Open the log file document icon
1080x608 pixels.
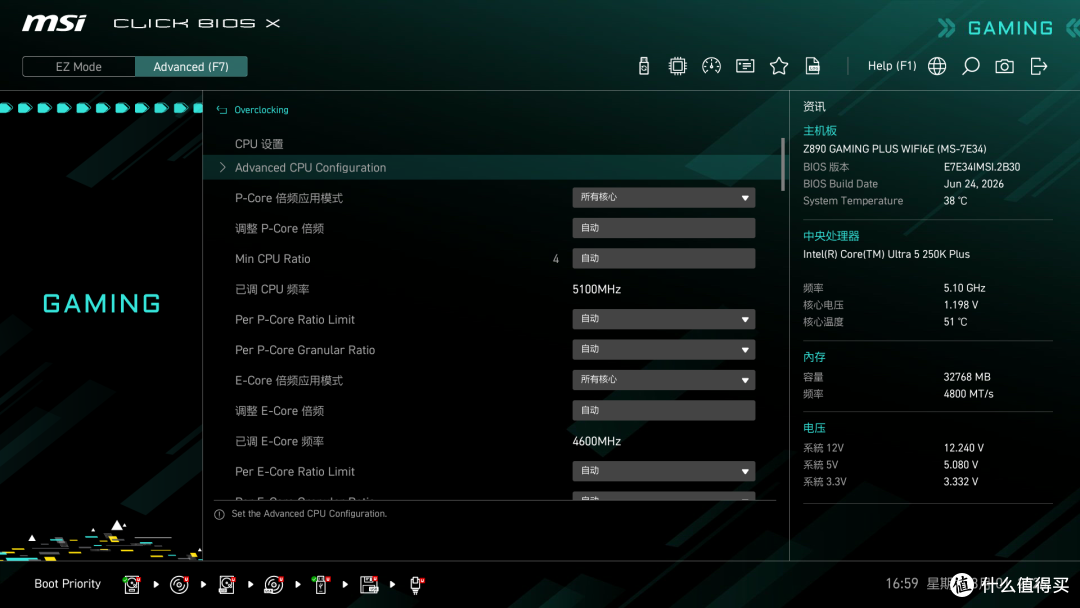pyautogui.click(x=813, y=66)
